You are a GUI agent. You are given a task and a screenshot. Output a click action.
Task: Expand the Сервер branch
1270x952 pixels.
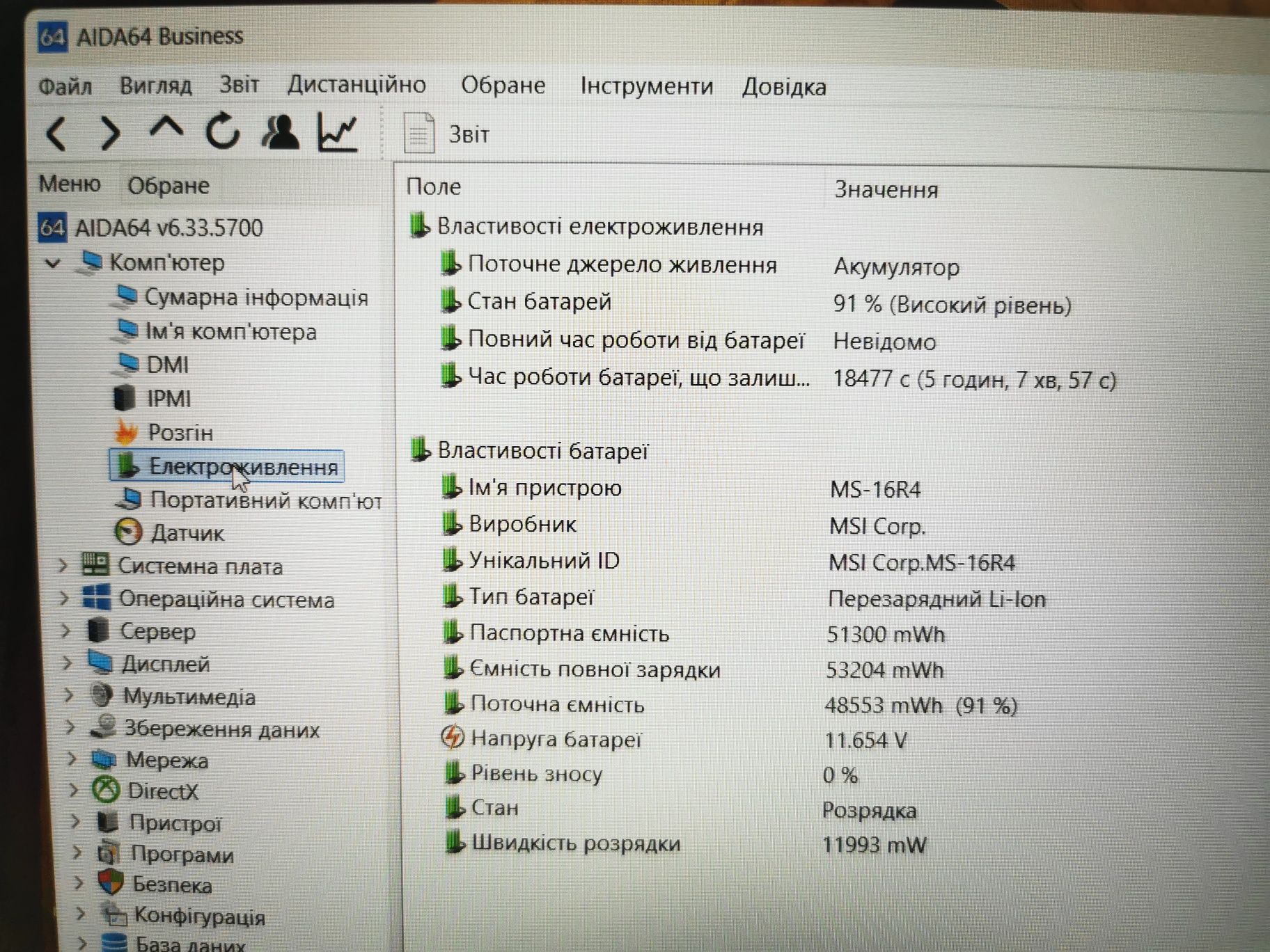click(x=66, y=631)
